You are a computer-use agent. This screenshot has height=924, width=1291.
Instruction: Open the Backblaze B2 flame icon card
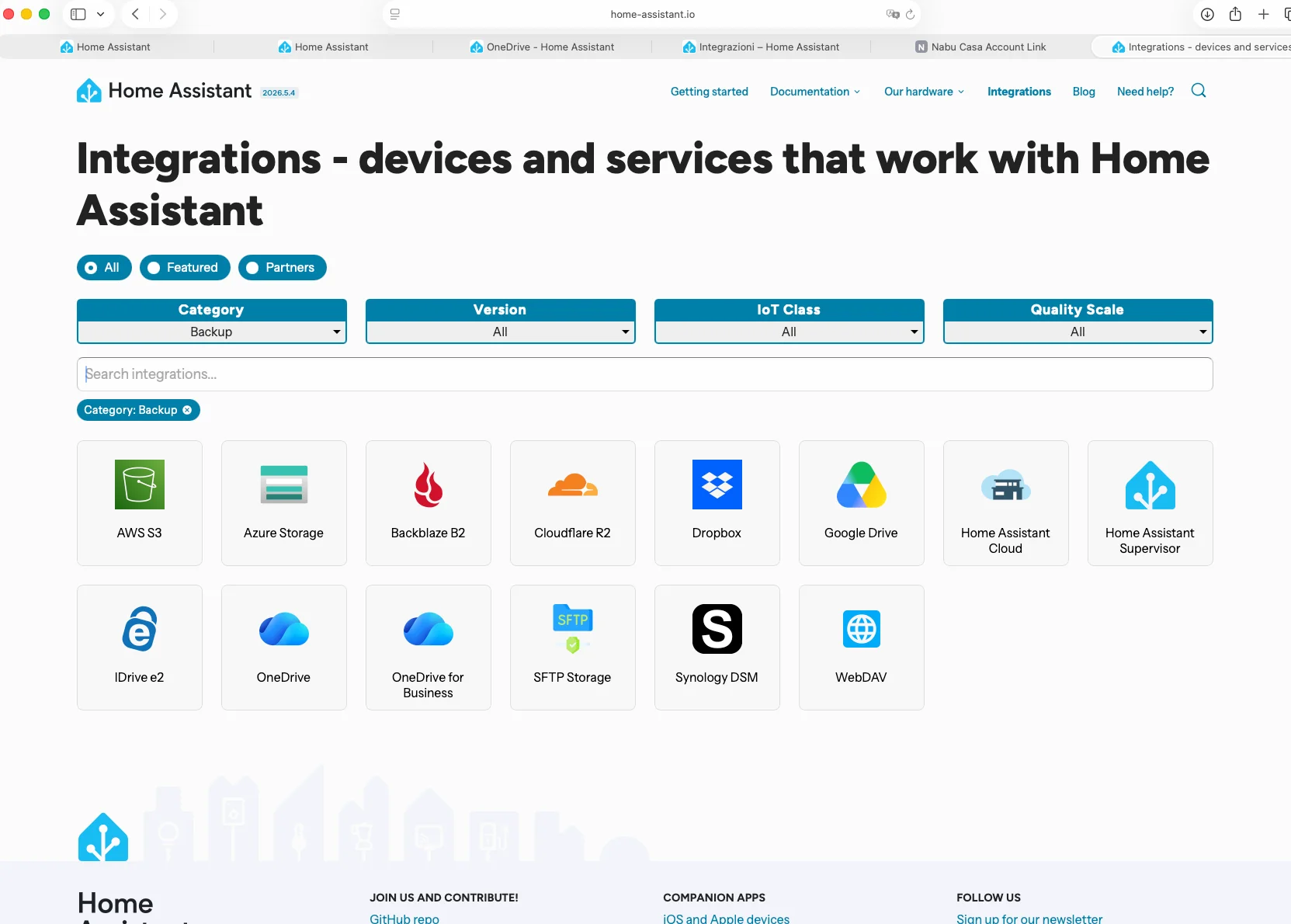[x=429, y=503]
